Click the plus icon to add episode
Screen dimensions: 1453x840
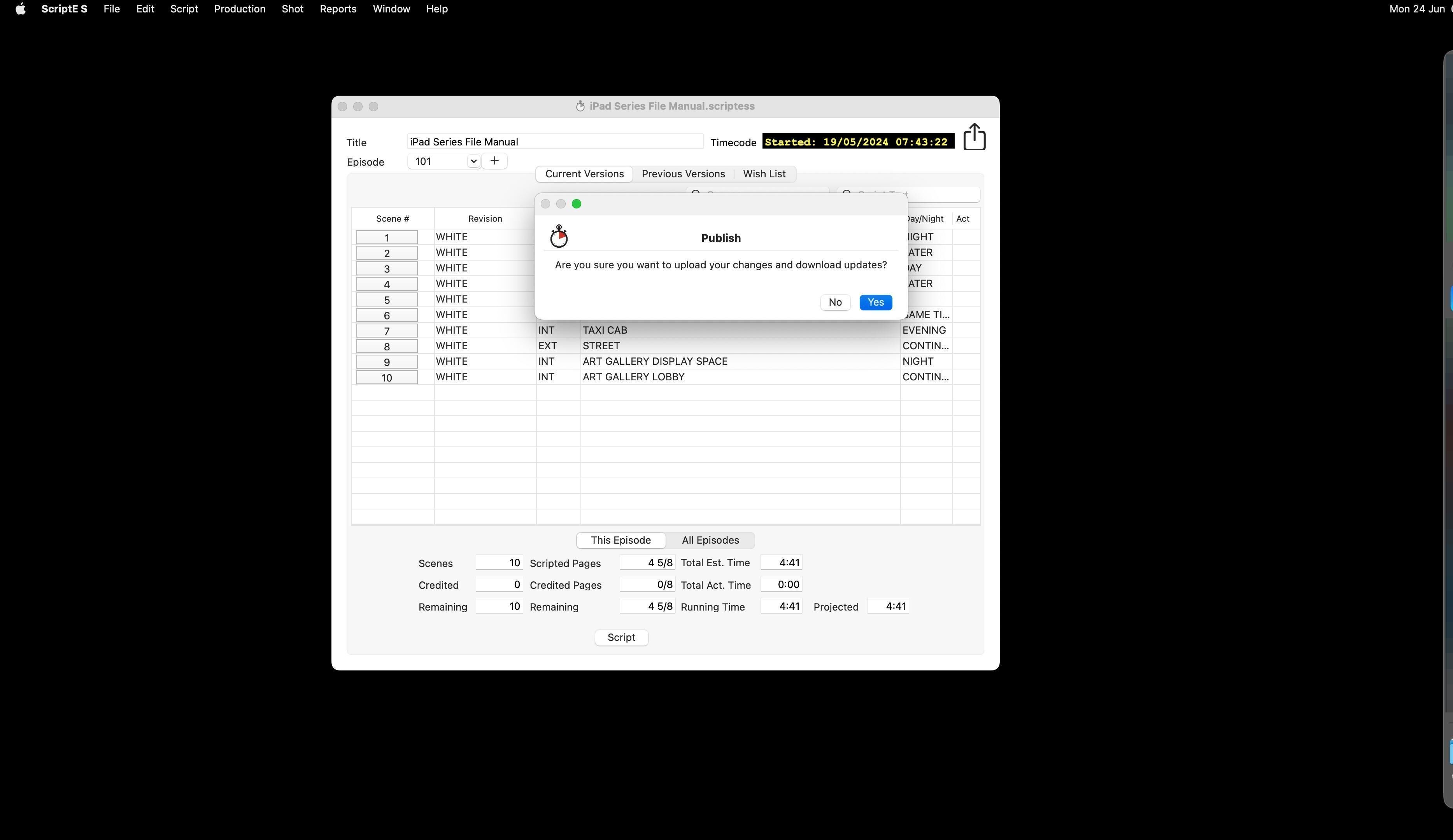494,161
